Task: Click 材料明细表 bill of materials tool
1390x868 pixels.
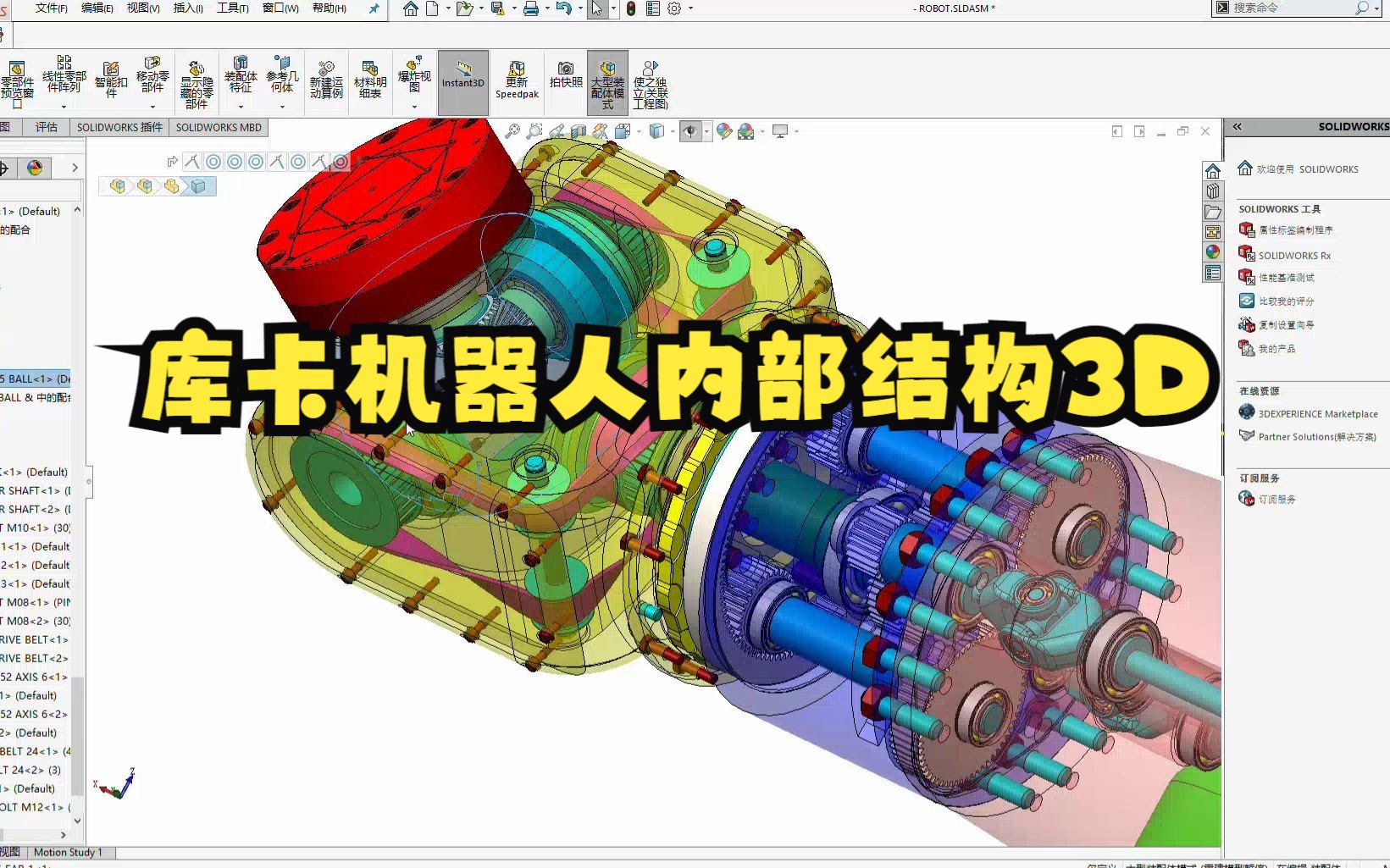Action: (x=370, y=79)
